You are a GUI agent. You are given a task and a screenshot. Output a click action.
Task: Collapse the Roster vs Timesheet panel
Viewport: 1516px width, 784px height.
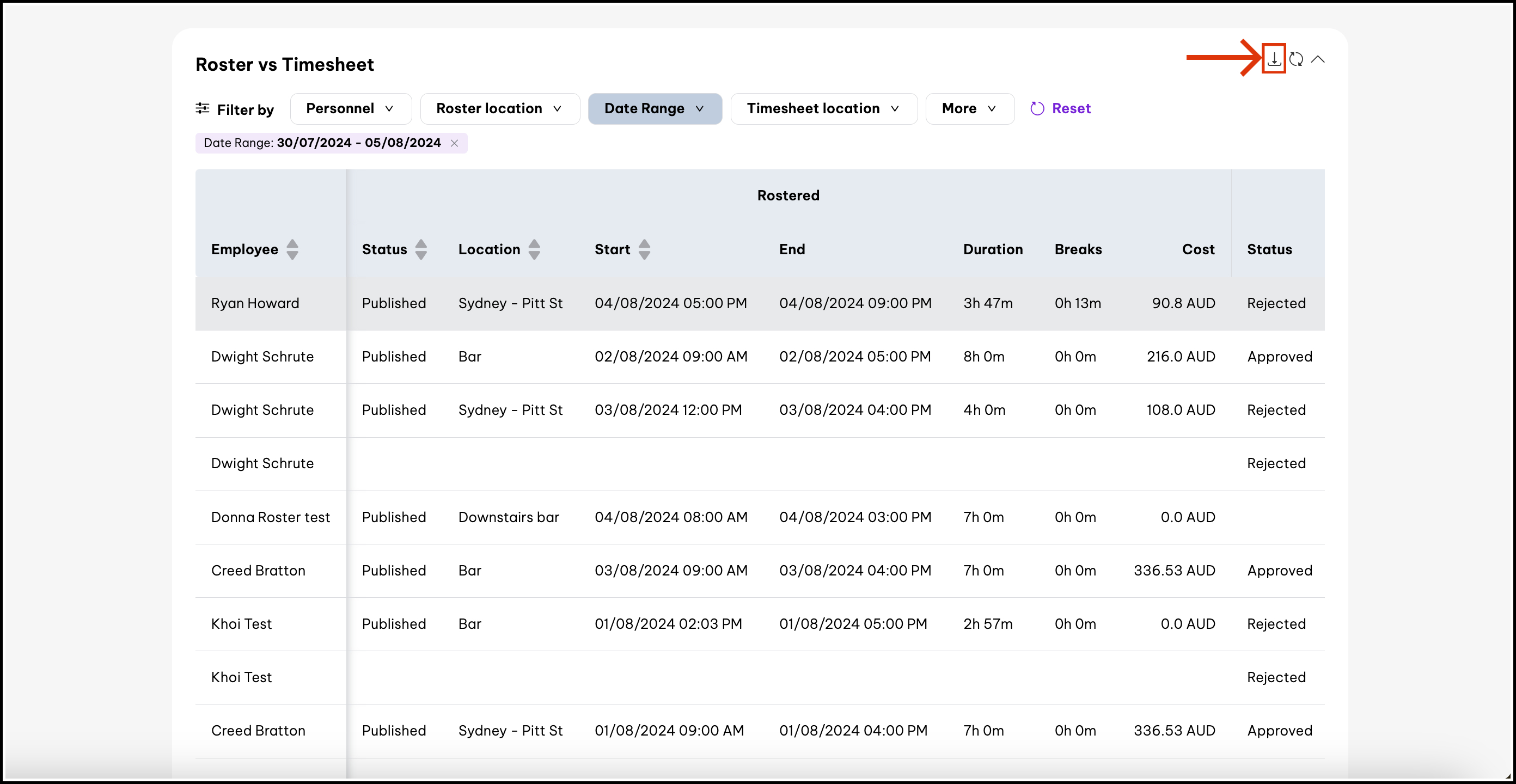point(1318,59)
